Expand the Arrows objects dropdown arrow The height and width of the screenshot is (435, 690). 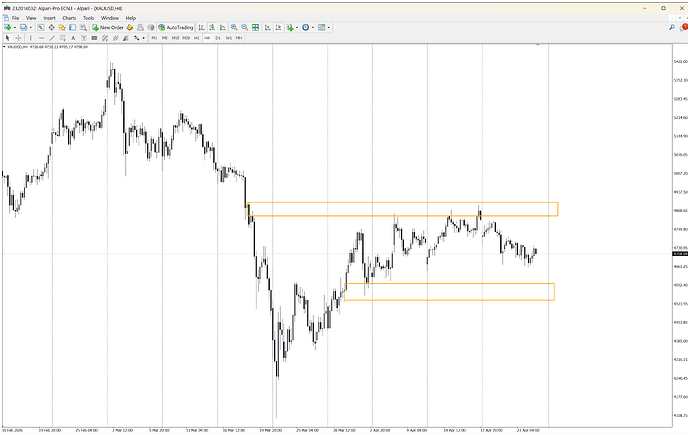coord(143,38)
